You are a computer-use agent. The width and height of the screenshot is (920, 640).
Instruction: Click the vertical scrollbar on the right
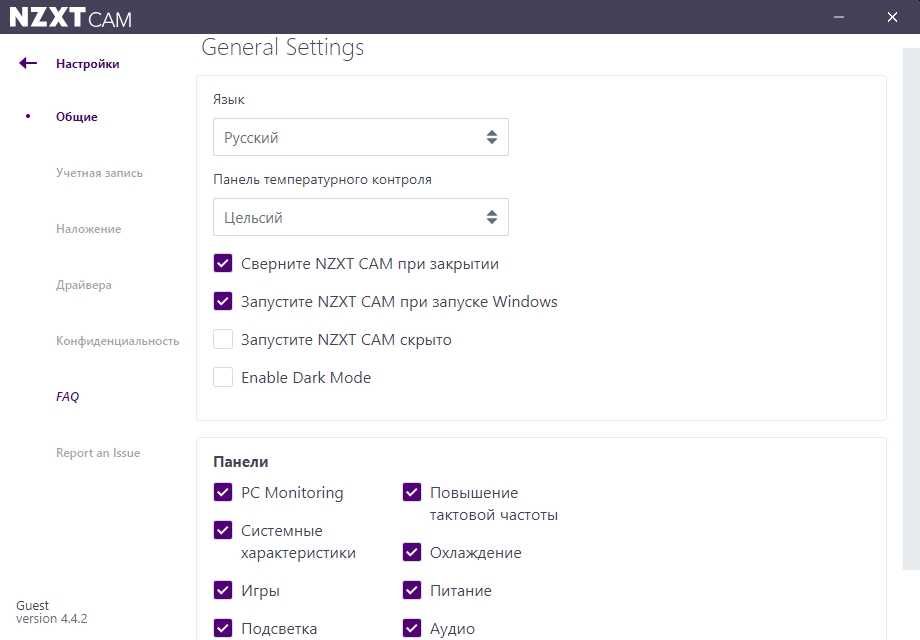coord(911,300)
